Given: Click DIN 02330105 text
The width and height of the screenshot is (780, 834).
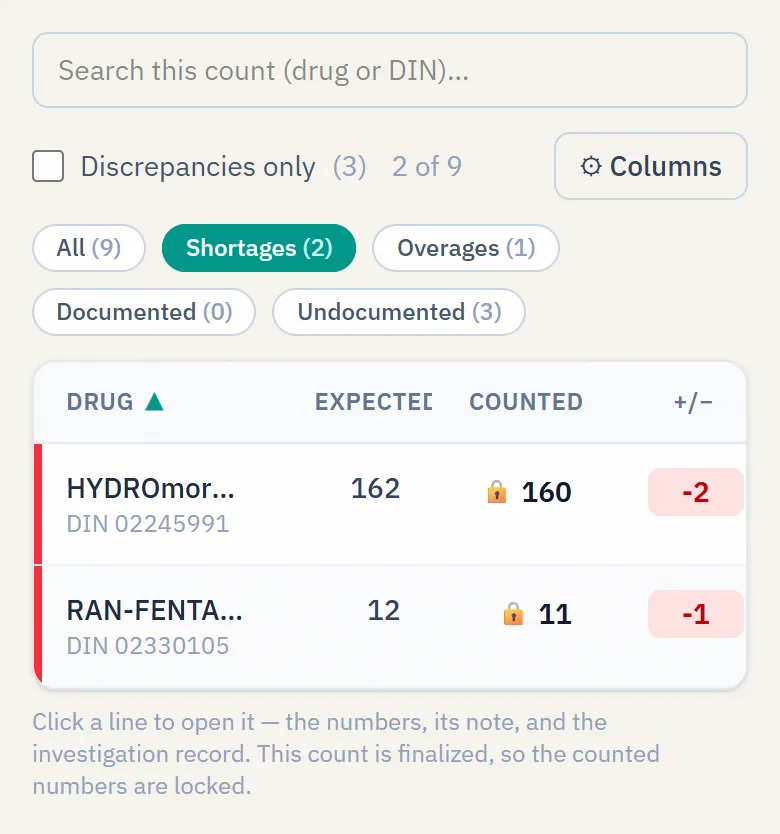Looking at the screenshot, I should [x=148, y=646].
